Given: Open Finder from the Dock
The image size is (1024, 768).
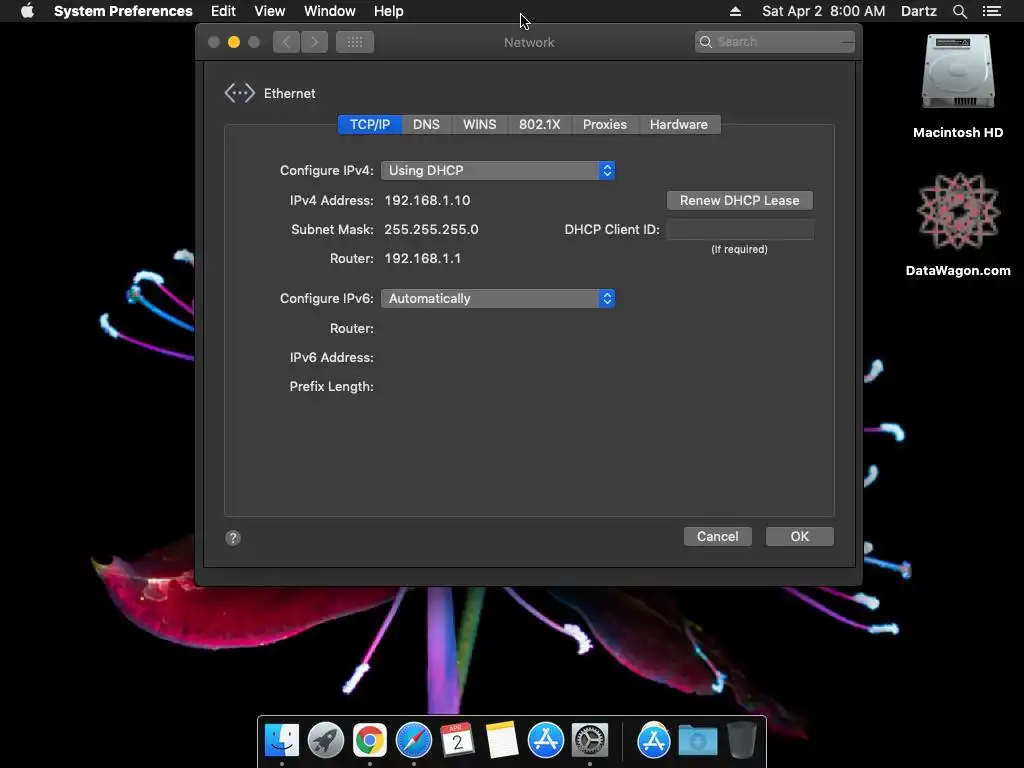Looking at the screenshot, I should pyautogui.click(x=282, y=740).
